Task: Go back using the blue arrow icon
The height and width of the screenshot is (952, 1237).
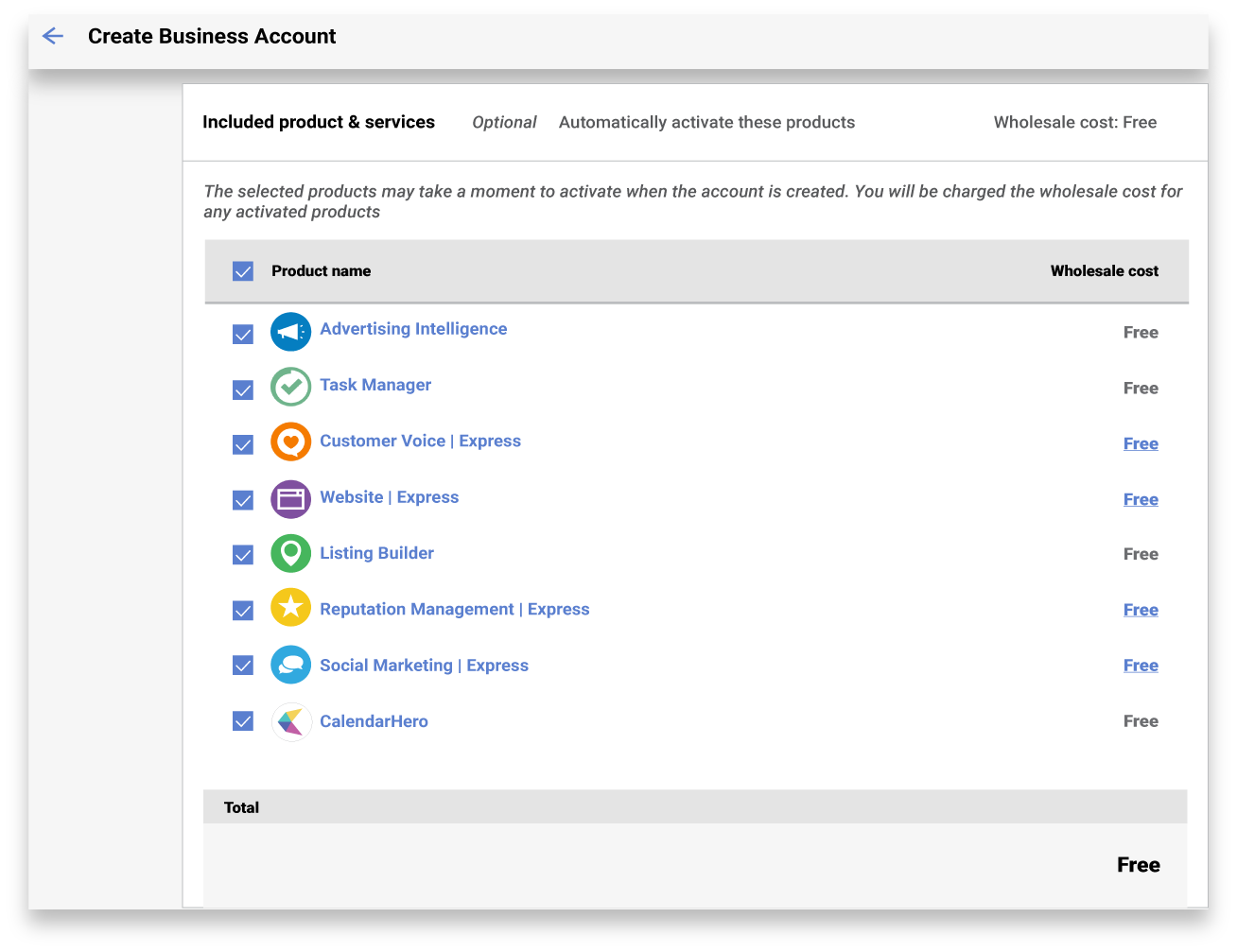Action: 53,36
